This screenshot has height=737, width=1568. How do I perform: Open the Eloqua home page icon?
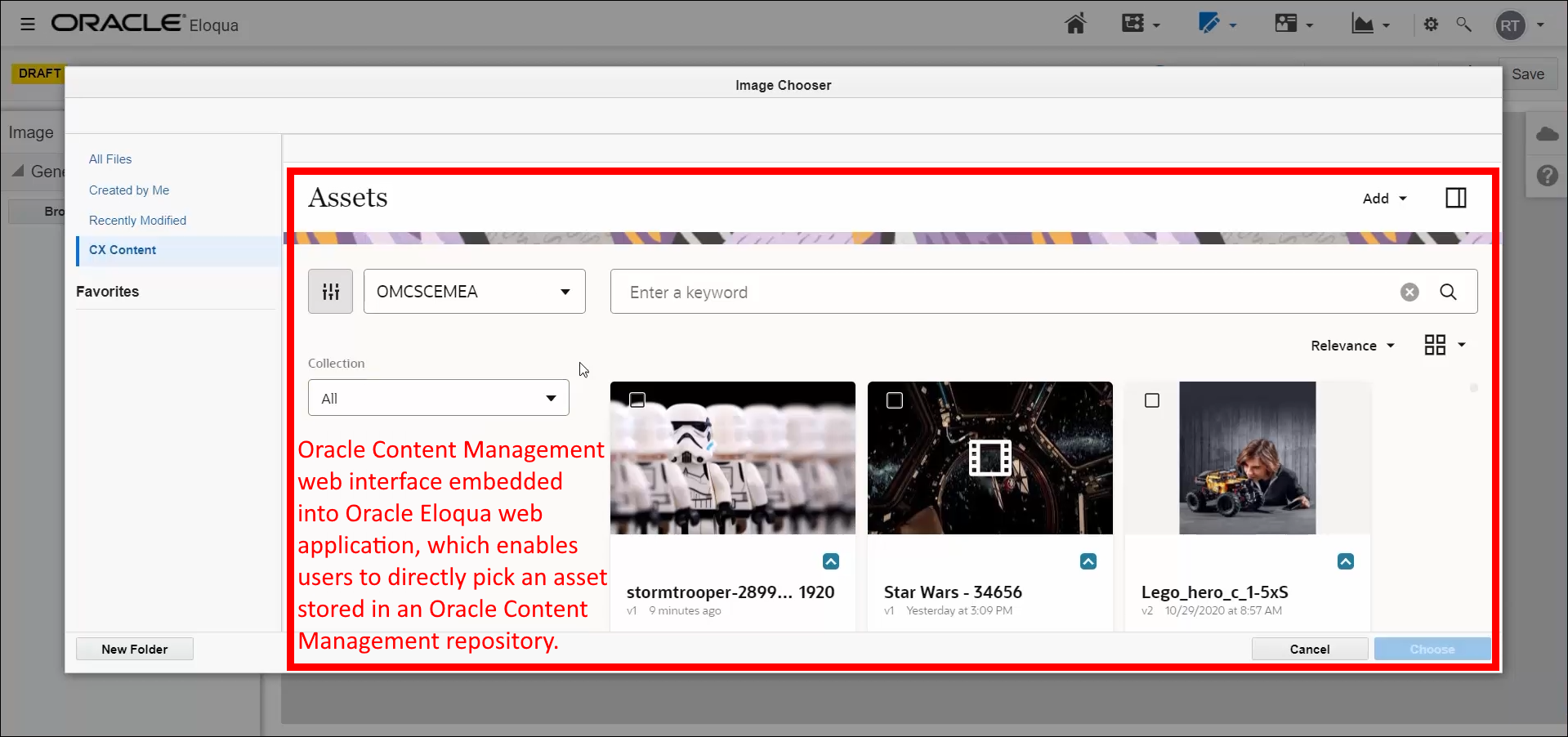tap(1074, 24)
